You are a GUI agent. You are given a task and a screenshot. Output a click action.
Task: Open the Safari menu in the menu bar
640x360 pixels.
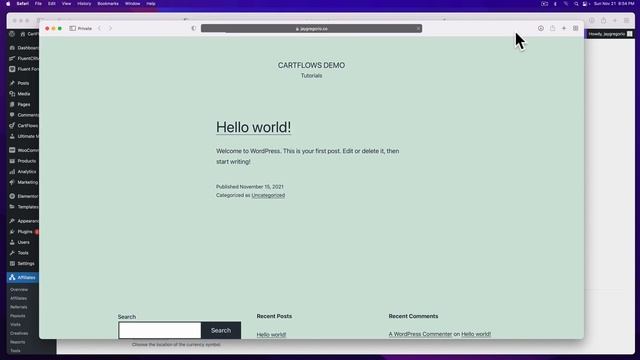coord(22,4)
